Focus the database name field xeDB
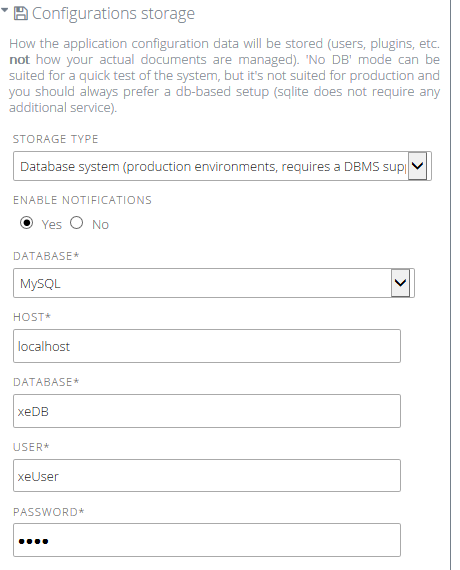This screenshot has width=460, height=570. click(207, 411)
